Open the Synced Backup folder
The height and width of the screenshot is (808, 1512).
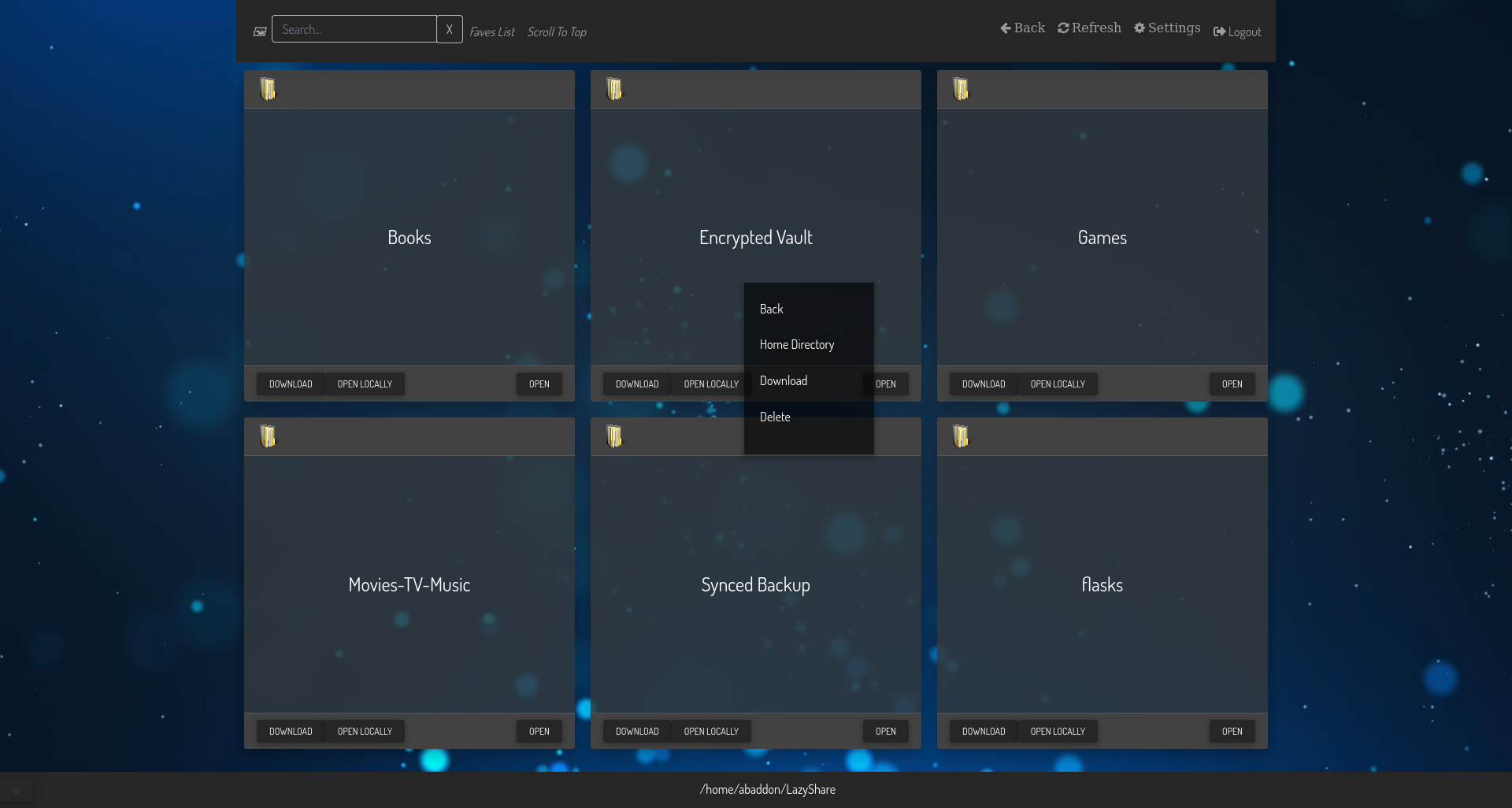click(886, 732)
